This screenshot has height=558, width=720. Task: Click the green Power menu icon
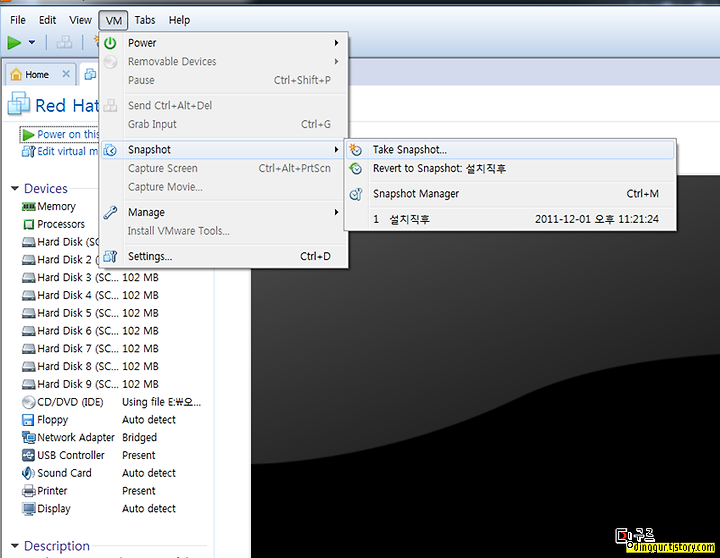point(110,43)
